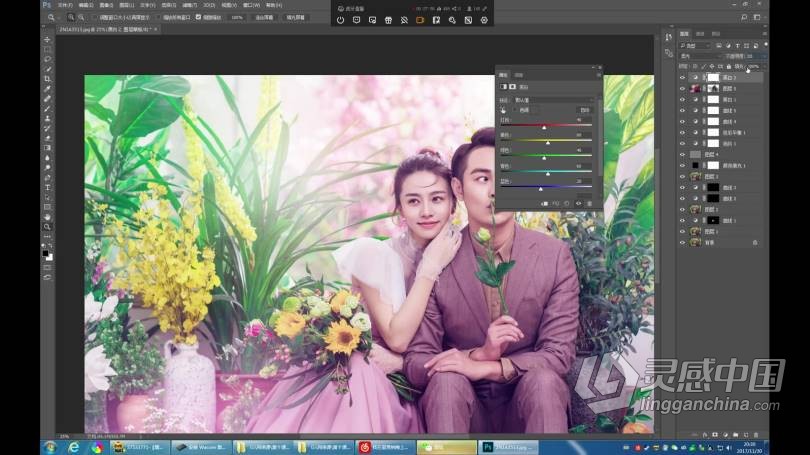Enable Zoom All Windows checkbox
Screen dimensions: 810x455
coord(158,17)
